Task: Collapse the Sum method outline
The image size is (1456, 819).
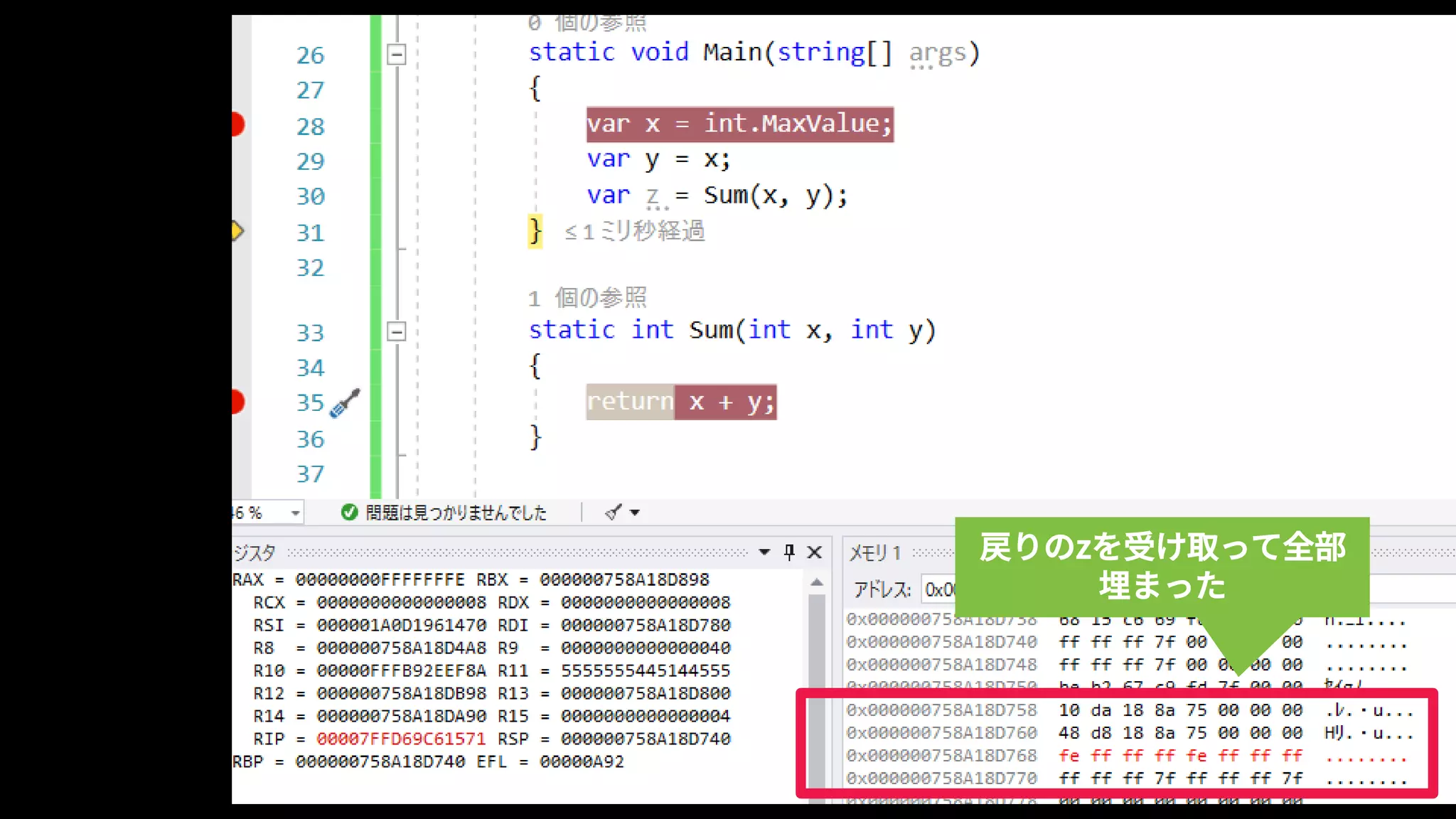Action: (397, 331)
